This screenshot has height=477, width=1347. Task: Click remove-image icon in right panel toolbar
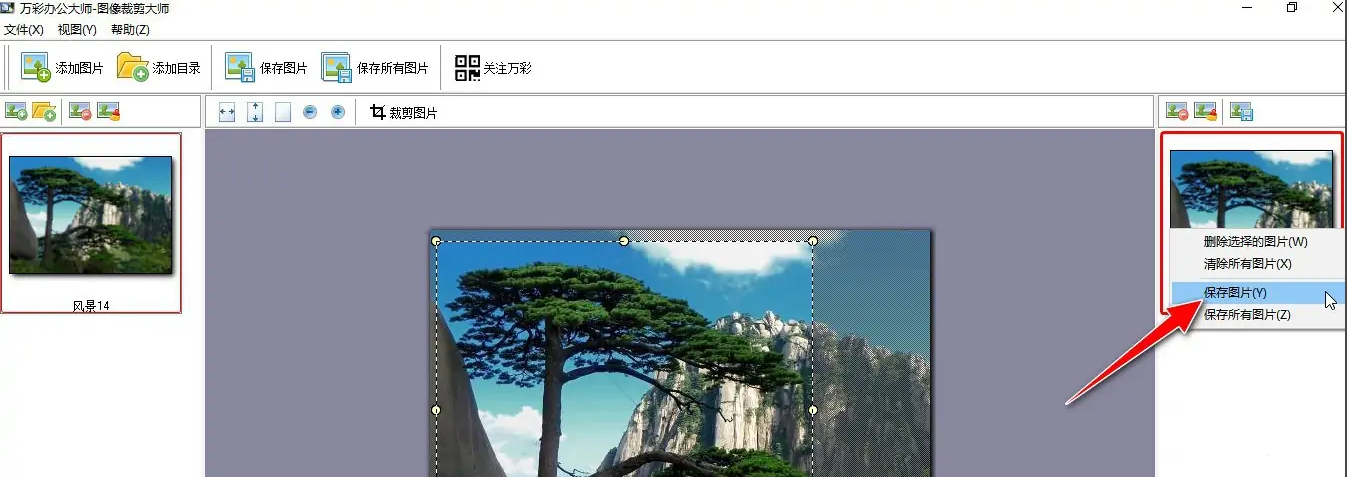1178,112
